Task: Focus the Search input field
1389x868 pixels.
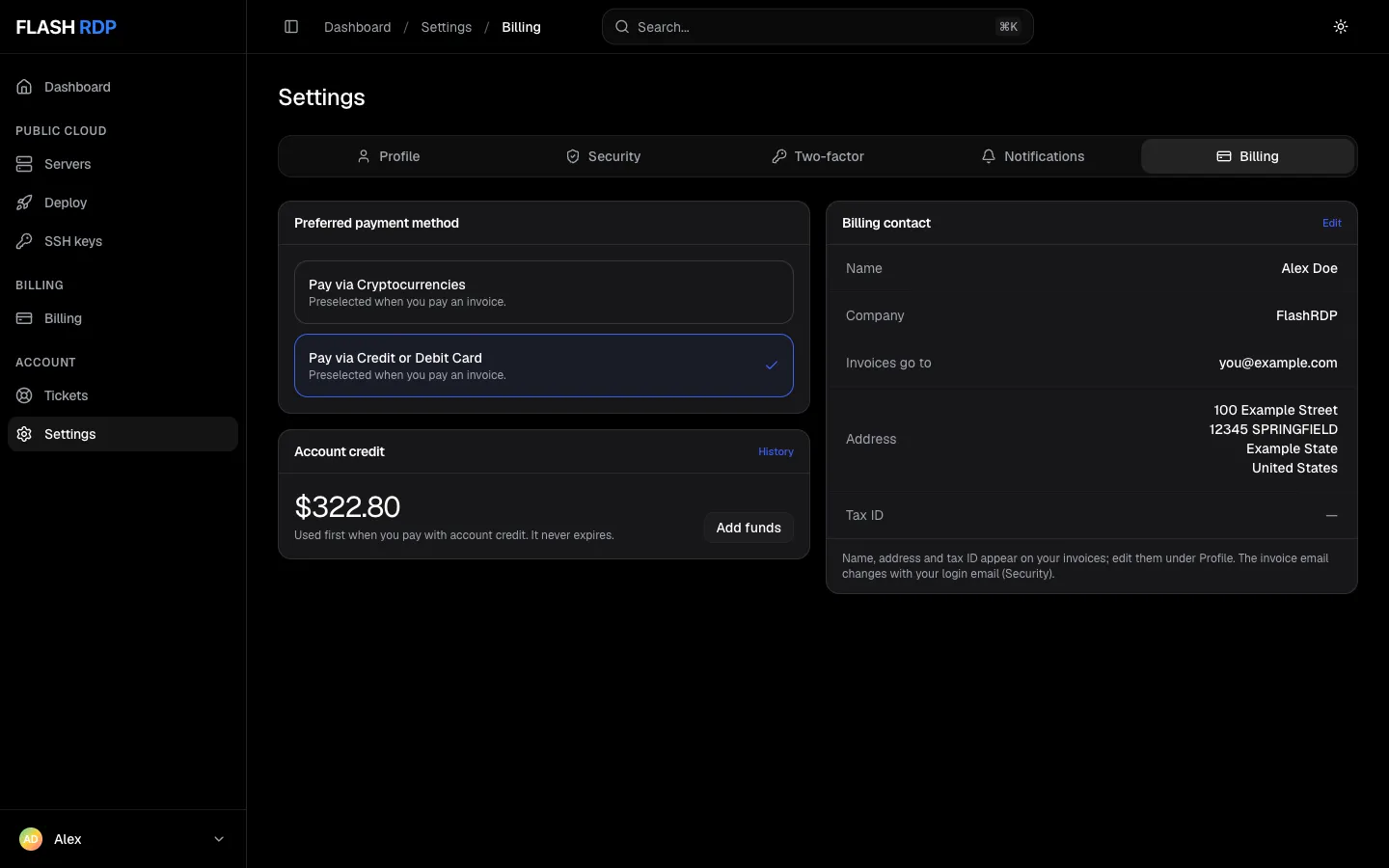Action: pos(818,27)
